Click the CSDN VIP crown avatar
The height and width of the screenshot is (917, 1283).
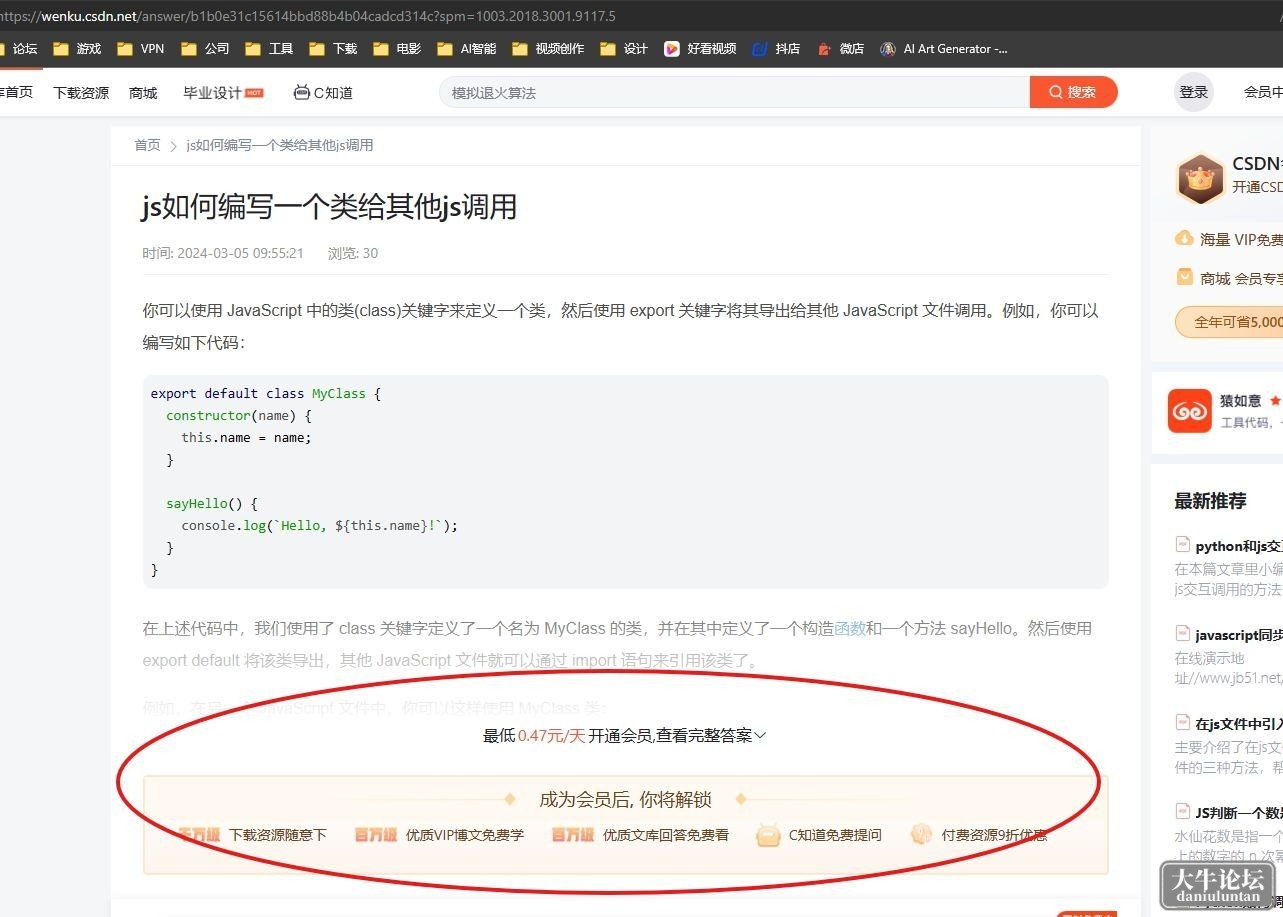[1199, 179]
